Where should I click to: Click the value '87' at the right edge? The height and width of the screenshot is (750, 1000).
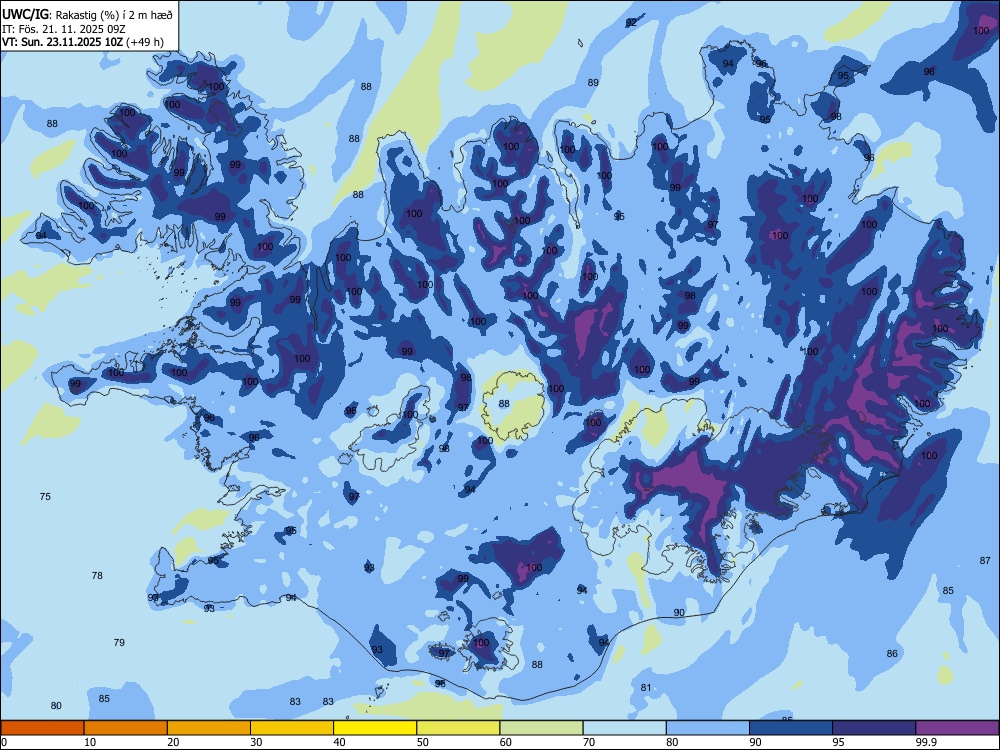coord(985,560)
